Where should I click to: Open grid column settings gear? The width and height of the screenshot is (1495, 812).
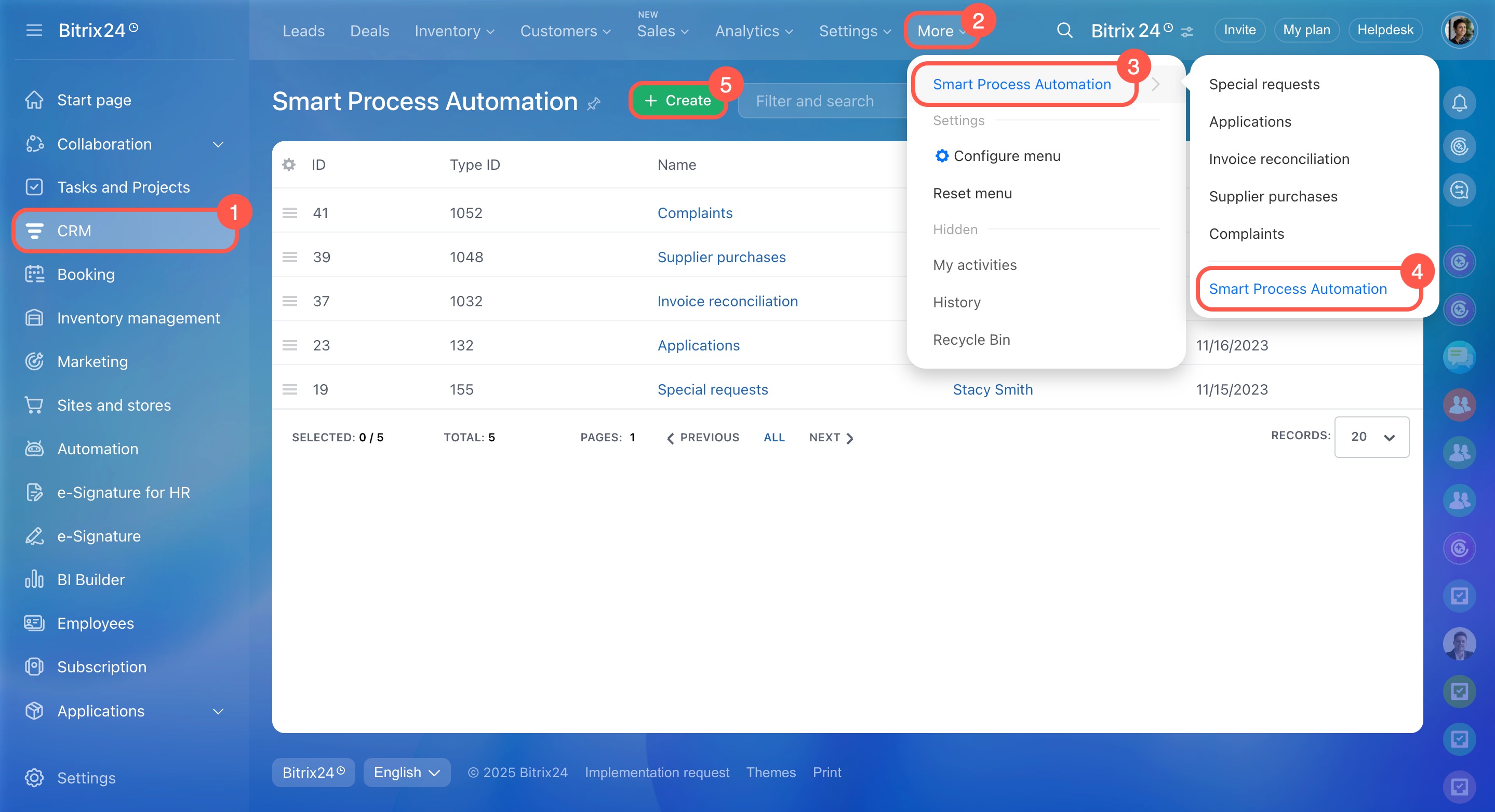(x=288, y=165)
